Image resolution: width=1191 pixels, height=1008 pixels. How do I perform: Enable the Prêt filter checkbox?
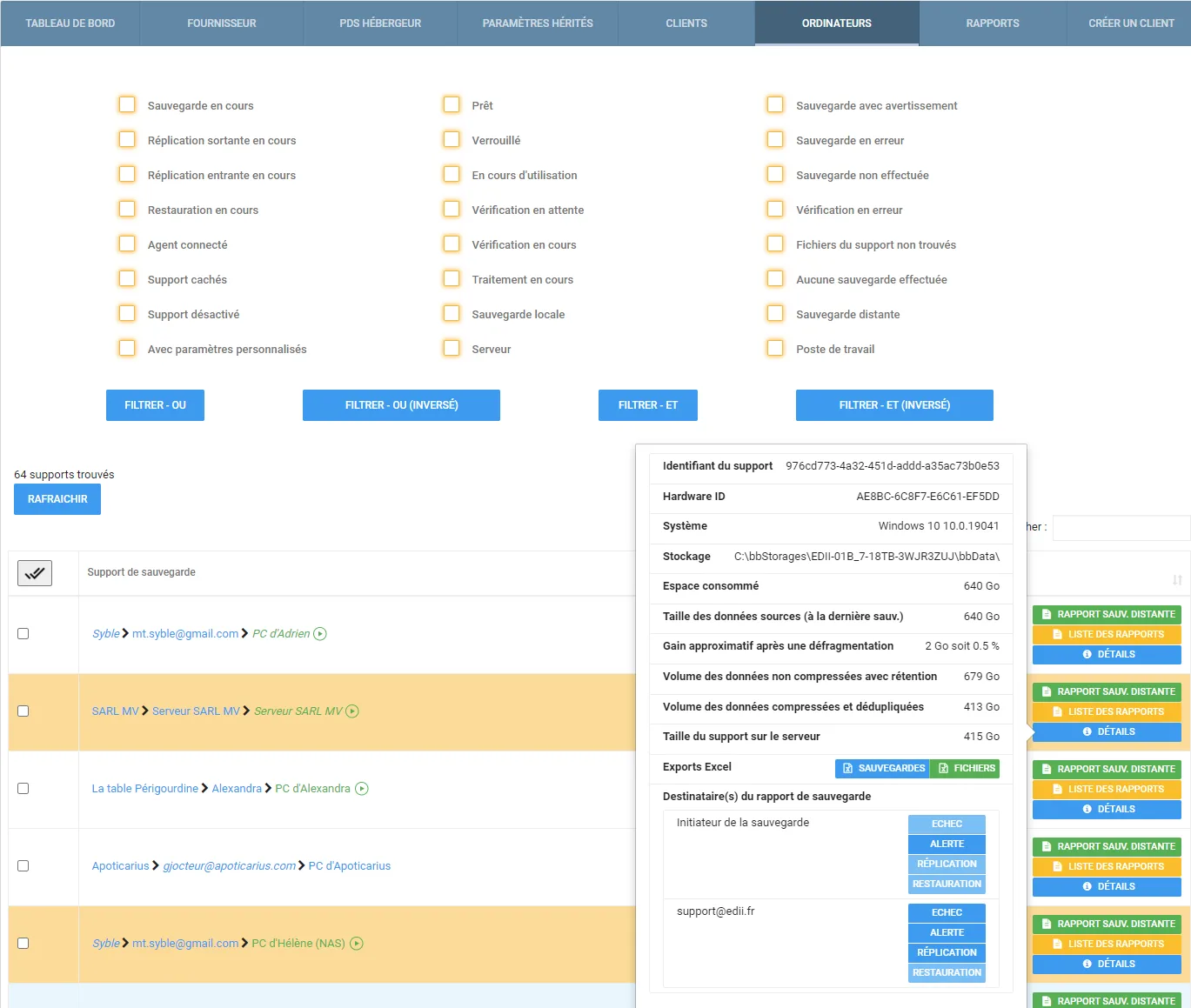[452, 104]
